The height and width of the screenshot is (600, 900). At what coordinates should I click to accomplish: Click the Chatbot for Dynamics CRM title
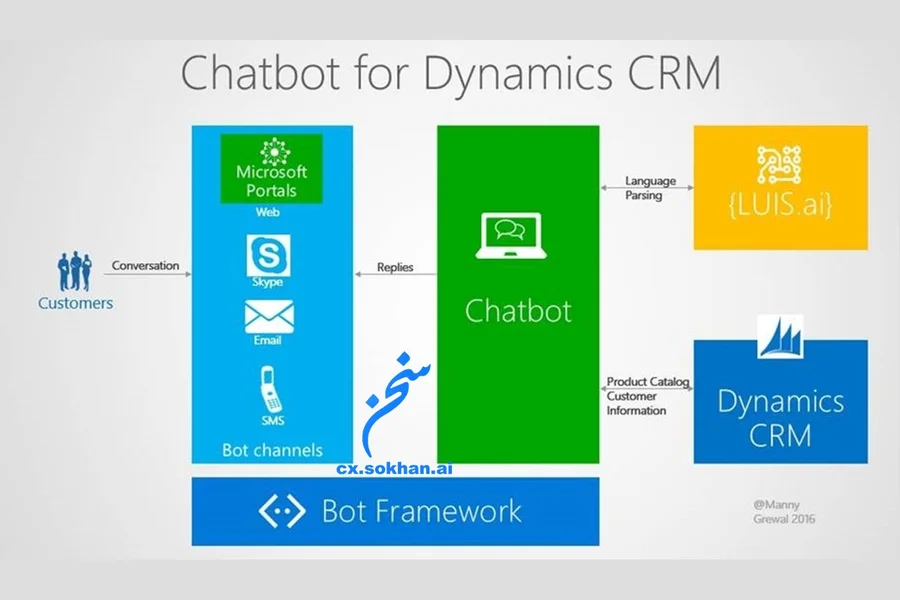pos(451,73)
